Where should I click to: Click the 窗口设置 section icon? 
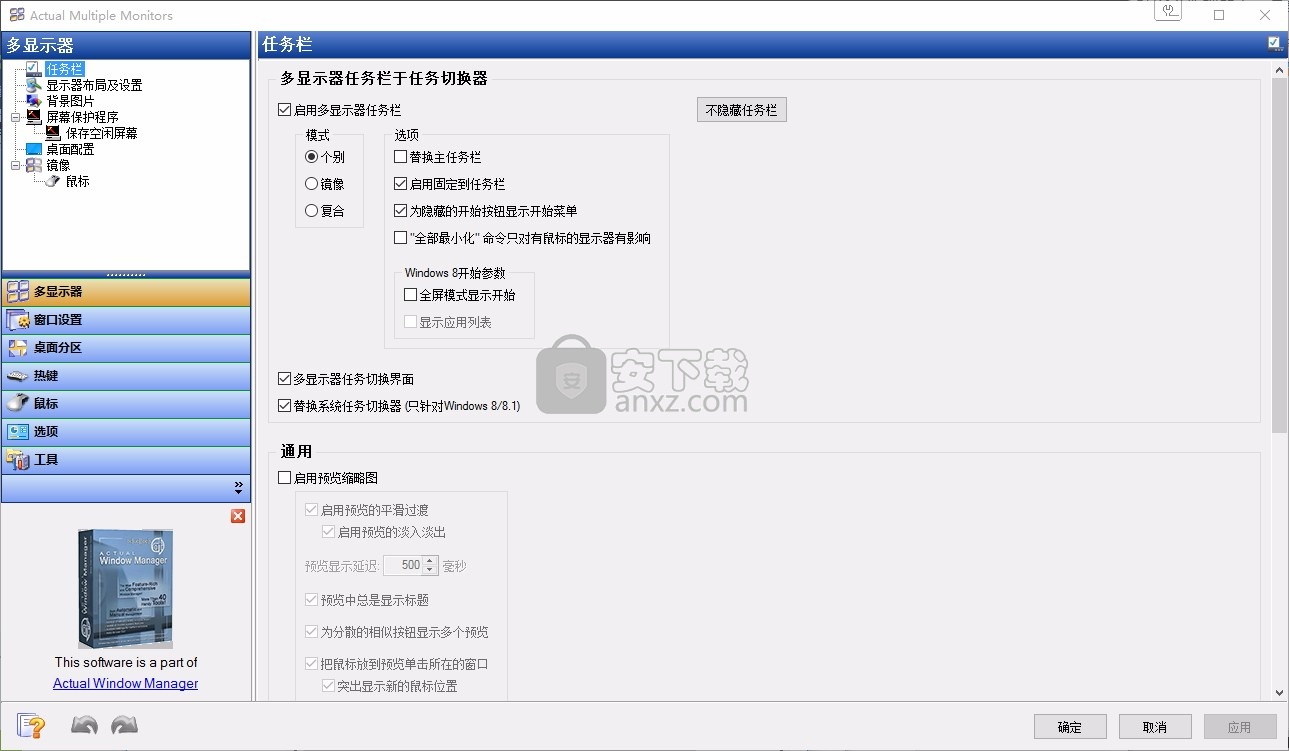(x=18, y=320)
